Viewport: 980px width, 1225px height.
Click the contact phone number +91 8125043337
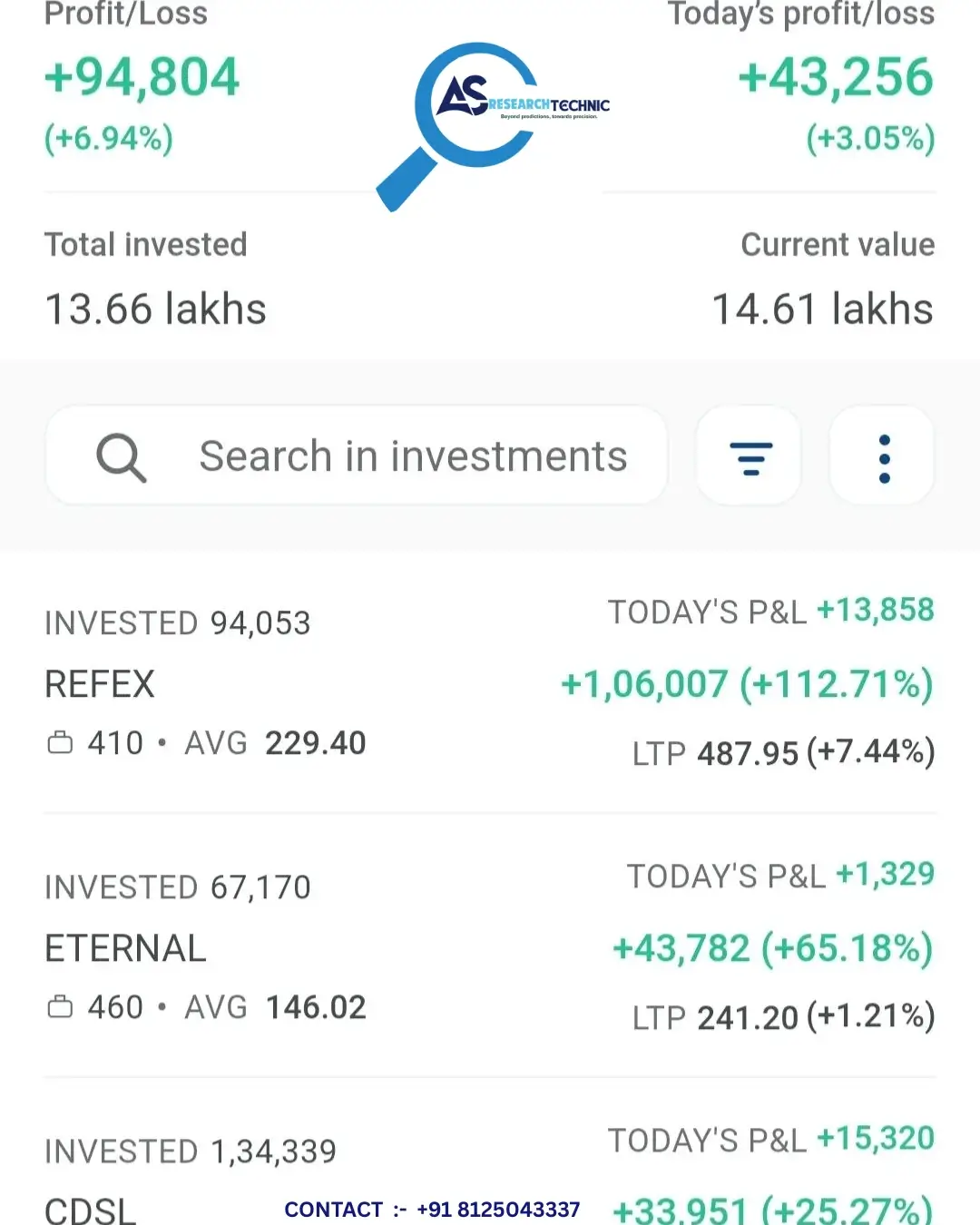[x=498, y=1210]
